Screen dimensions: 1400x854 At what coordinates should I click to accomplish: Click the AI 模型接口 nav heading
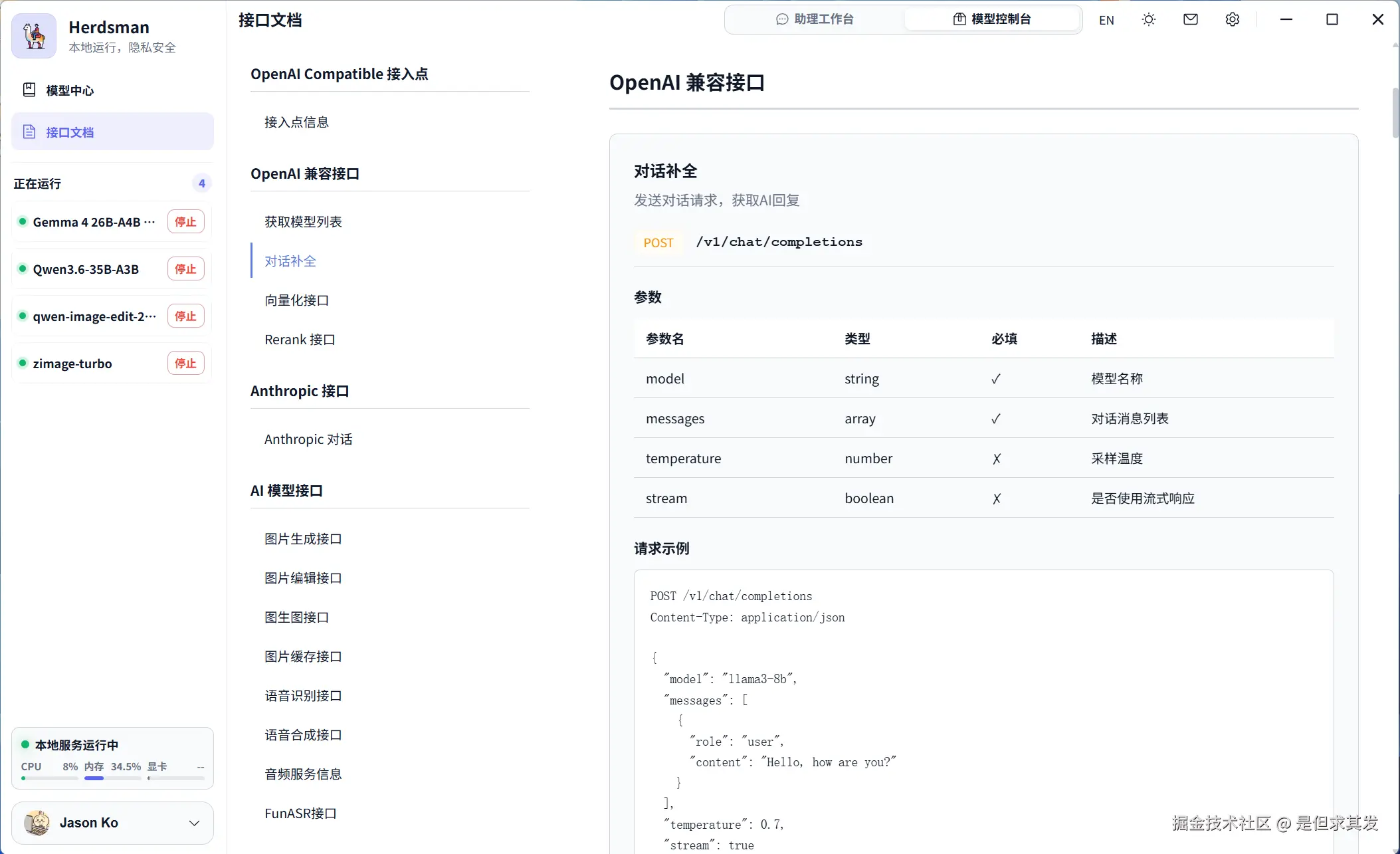(x=286, y=490)
